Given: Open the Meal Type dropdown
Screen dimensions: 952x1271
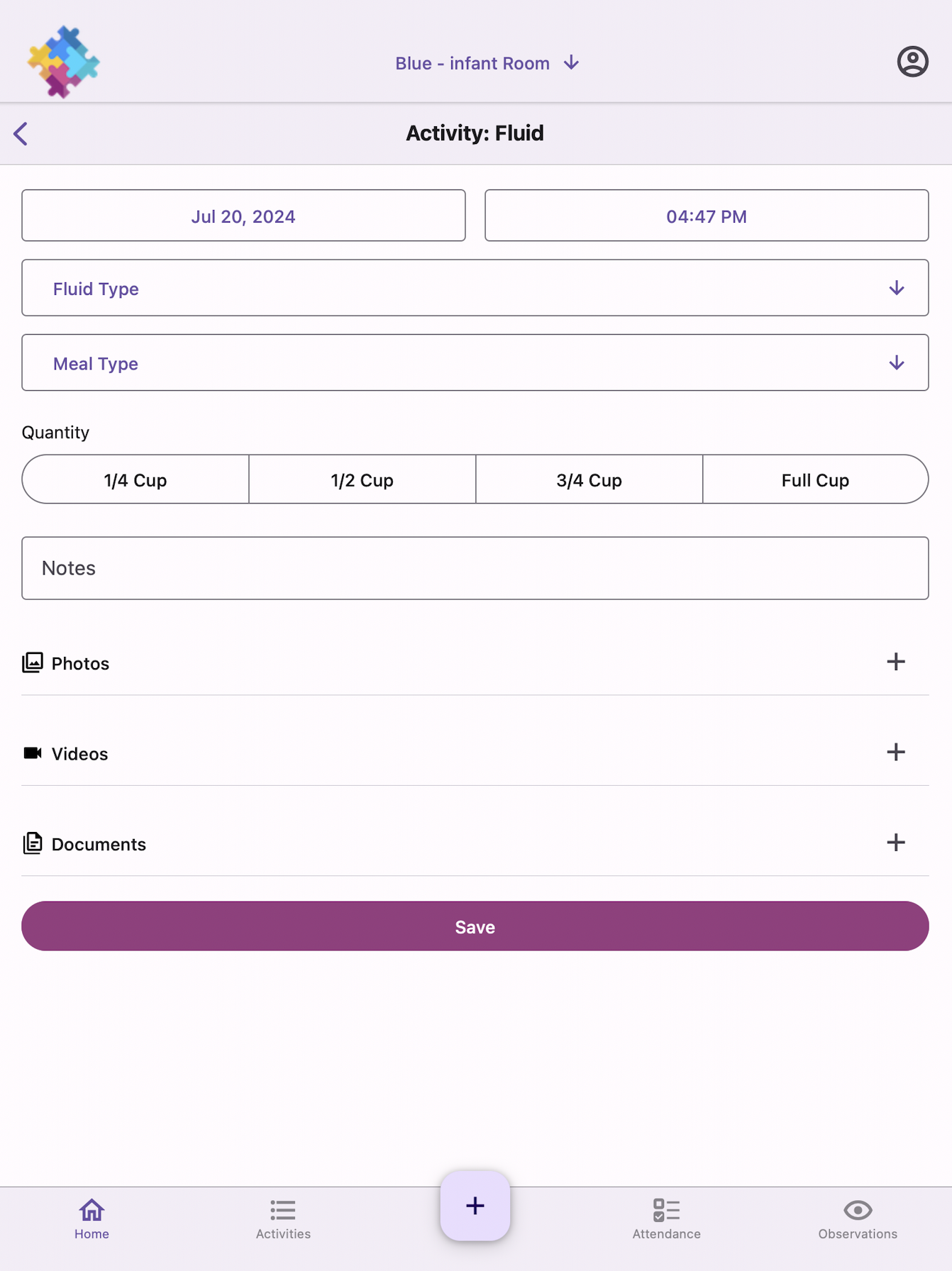Looking at the screenshot, I should (475, 362).
